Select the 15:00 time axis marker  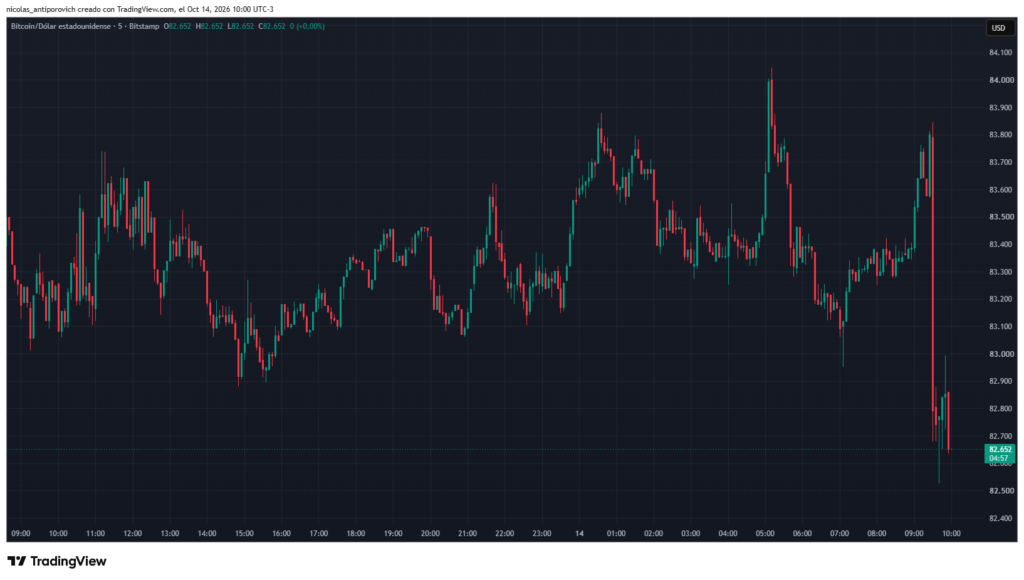pos(244,534)
